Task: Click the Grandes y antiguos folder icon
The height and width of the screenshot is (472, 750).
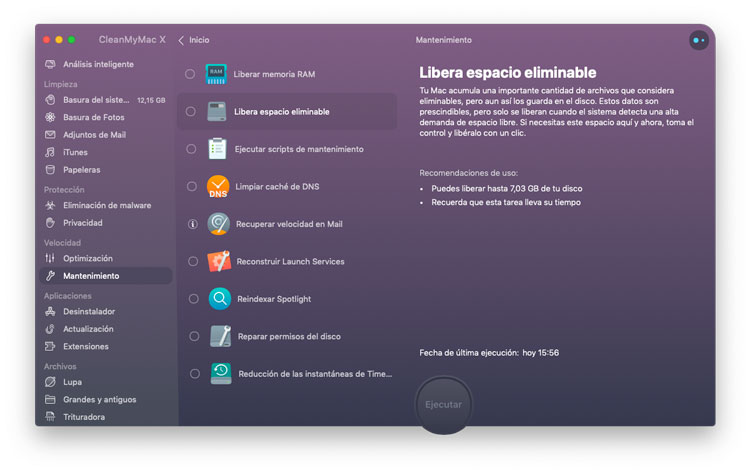Action: 50,399
